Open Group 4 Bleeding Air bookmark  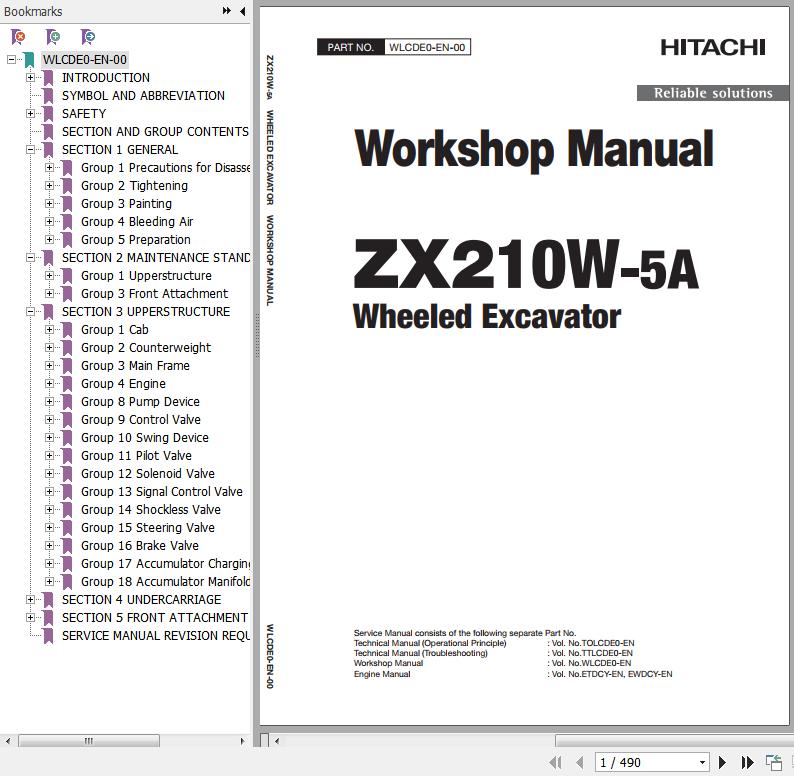point(137,221)
